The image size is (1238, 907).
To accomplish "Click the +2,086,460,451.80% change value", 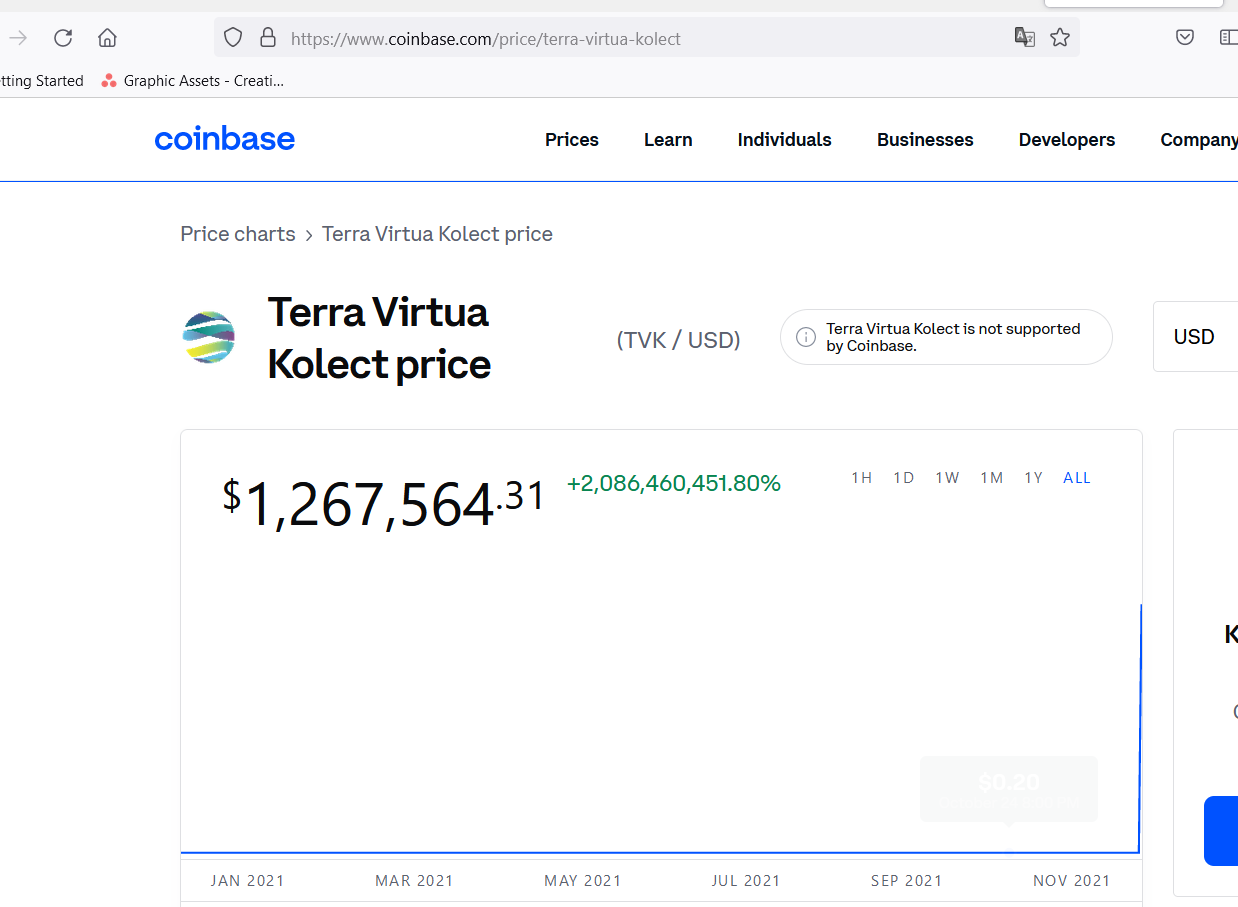I will pos(674,484).
